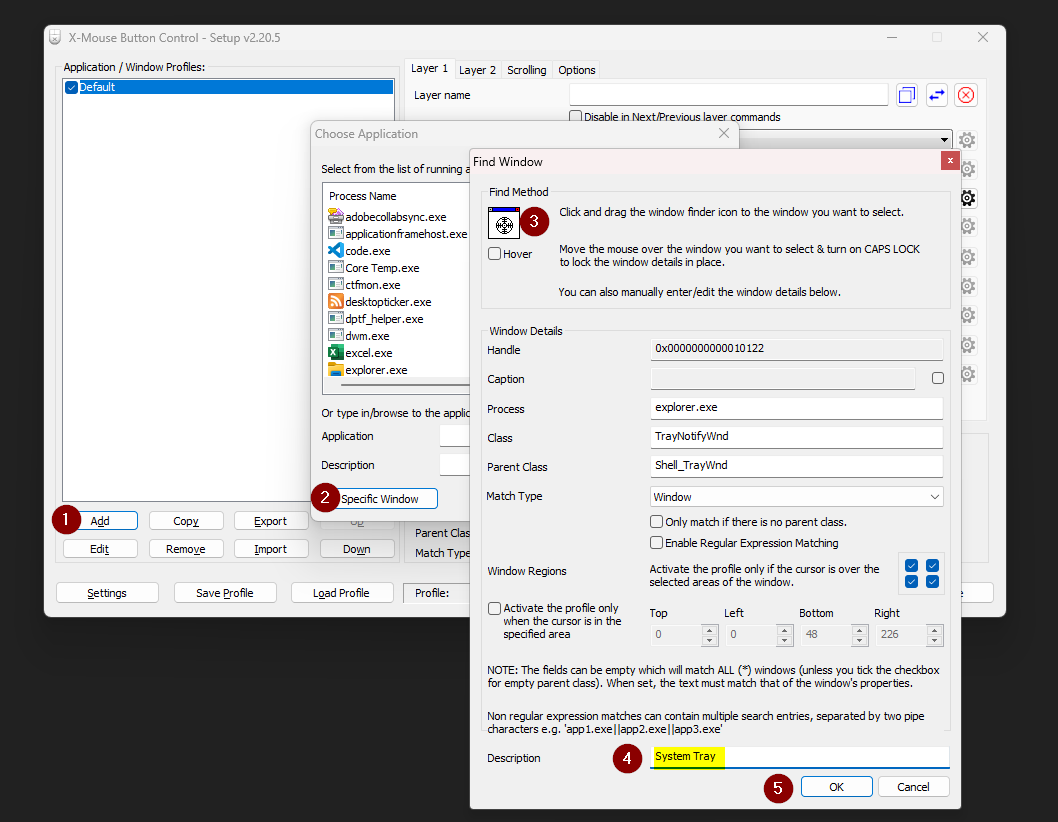This screenshot has height=822, width=1058.
Task: Click the Remove button
Action: point(186,549)
